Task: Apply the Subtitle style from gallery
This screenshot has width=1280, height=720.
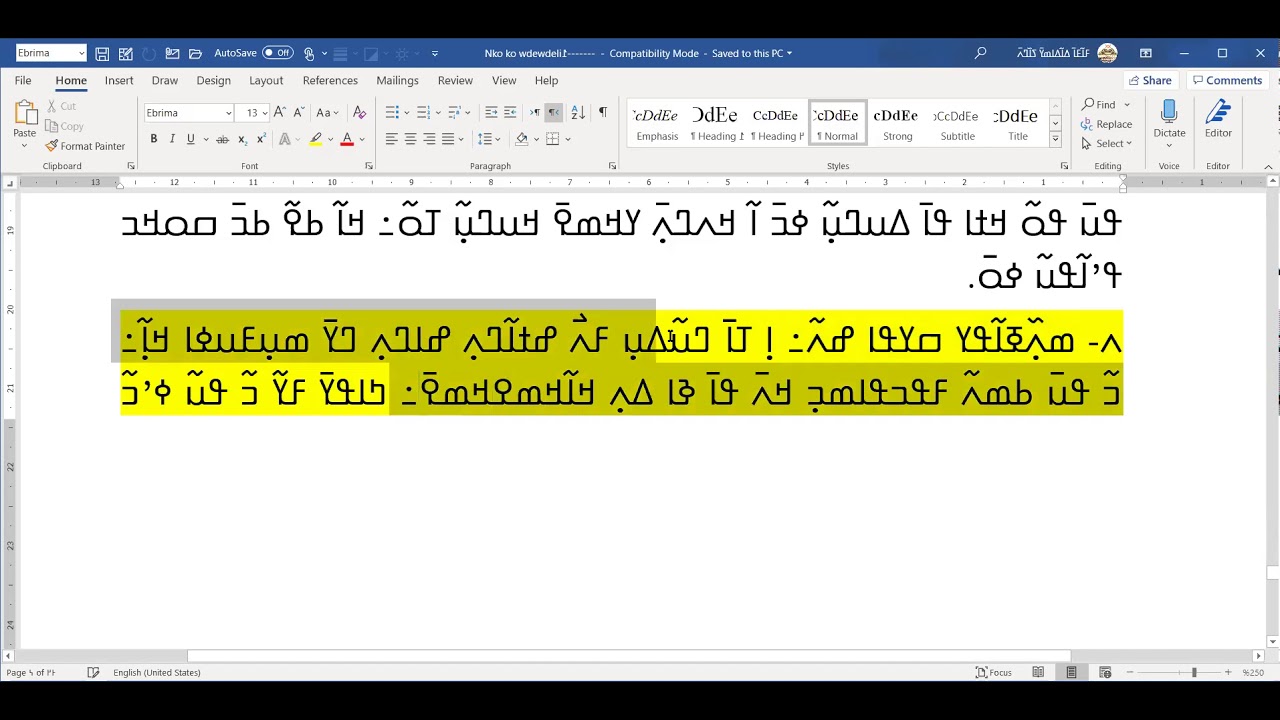Action: tap(957, 124)
